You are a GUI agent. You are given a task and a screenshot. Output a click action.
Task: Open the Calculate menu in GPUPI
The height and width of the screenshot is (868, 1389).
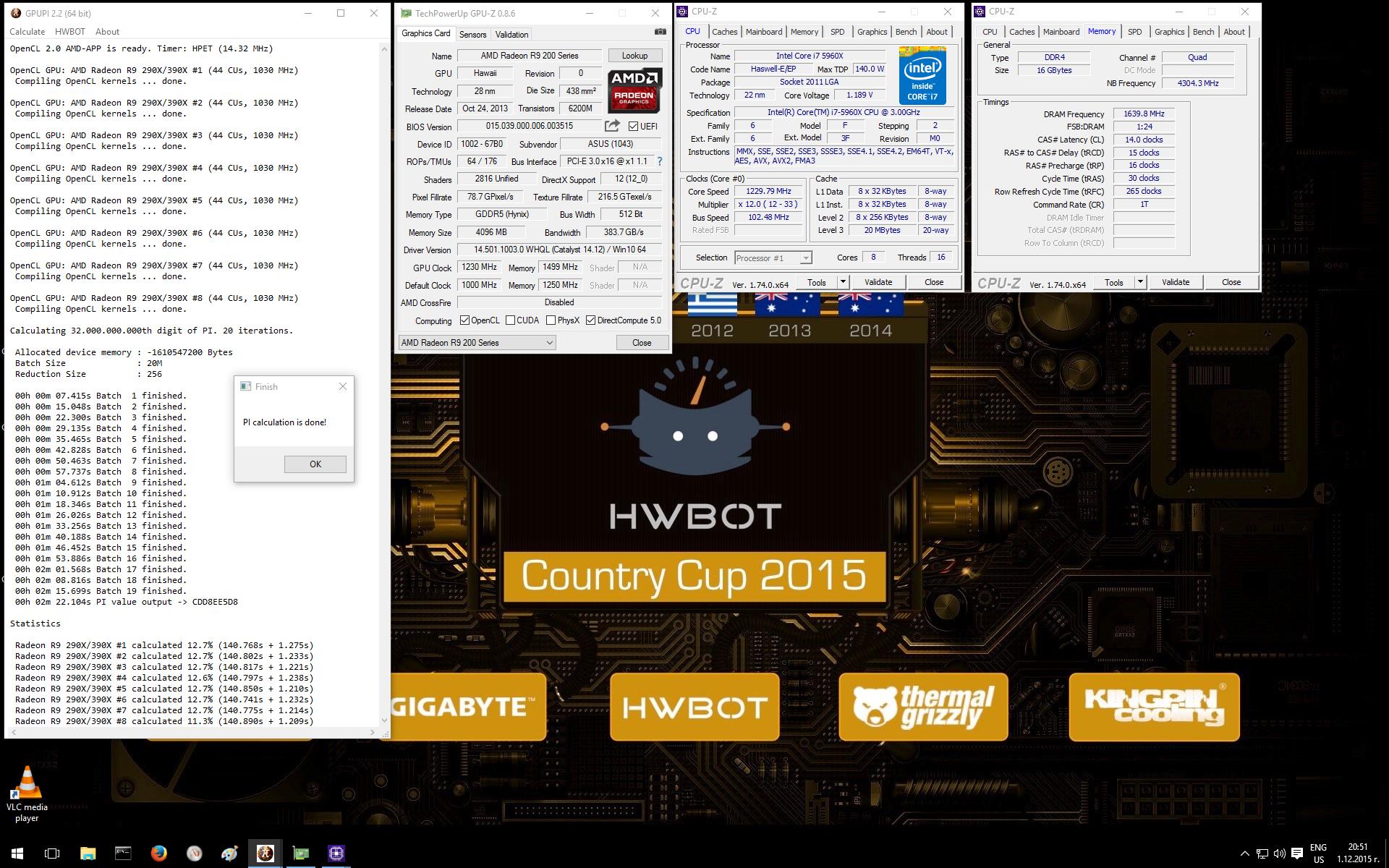tap(27, 32)
